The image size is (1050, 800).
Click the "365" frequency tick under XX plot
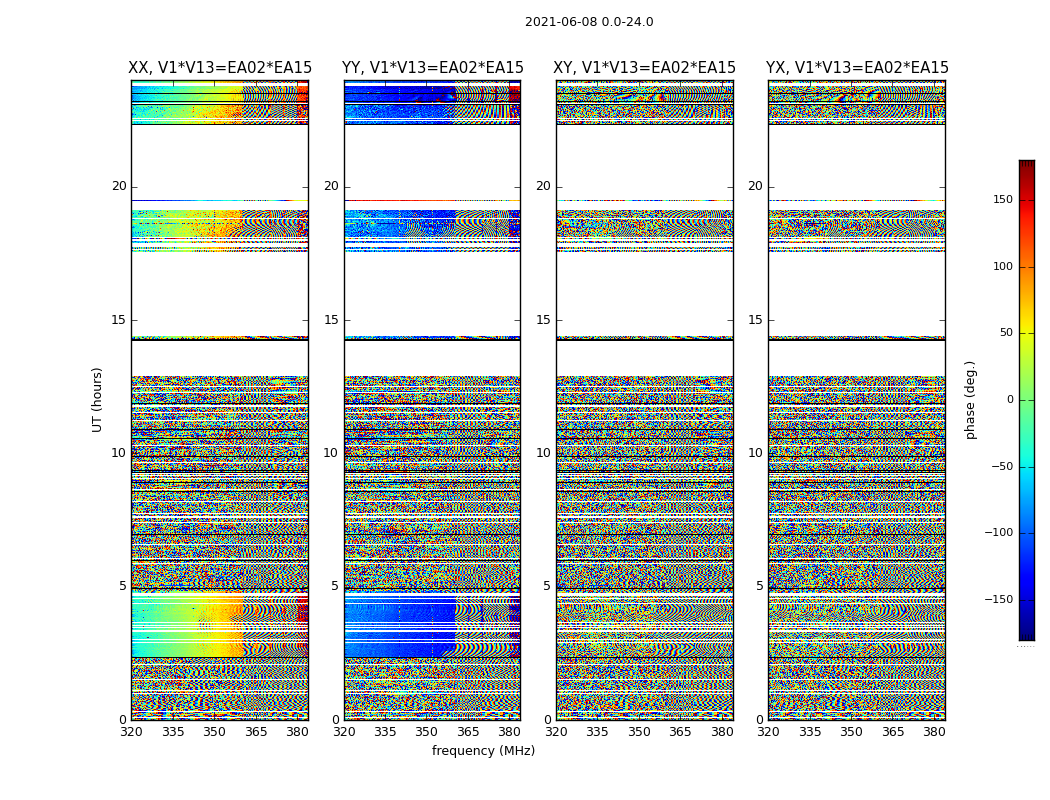256,732
